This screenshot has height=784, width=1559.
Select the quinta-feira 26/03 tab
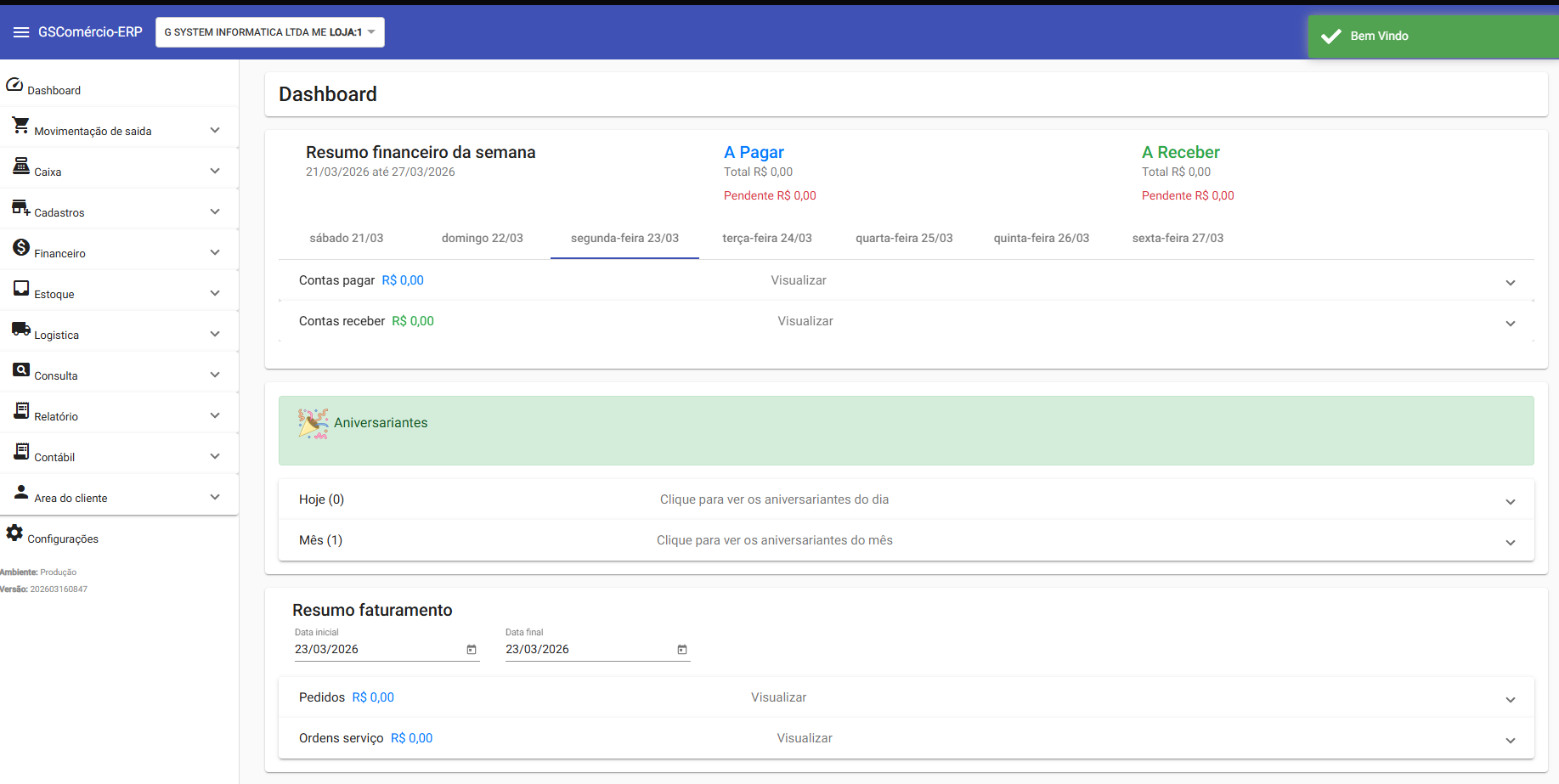pos(1042,239)
